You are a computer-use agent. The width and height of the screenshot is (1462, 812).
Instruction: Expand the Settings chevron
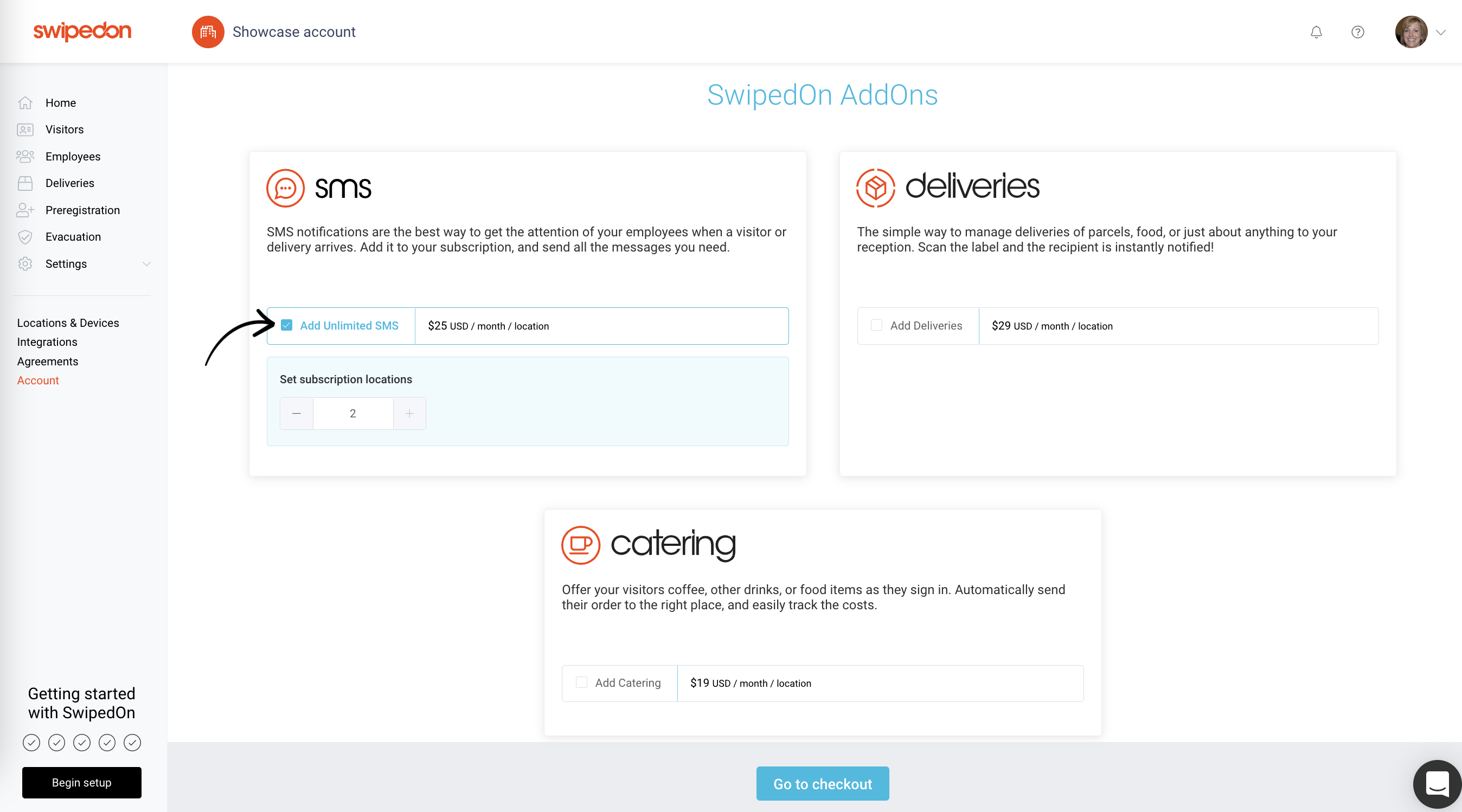tap(146, 264)
